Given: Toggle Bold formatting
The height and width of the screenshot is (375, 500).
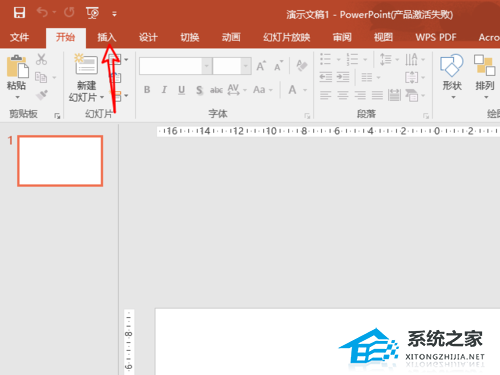Looking at the screenshot, I should (147, 90).
